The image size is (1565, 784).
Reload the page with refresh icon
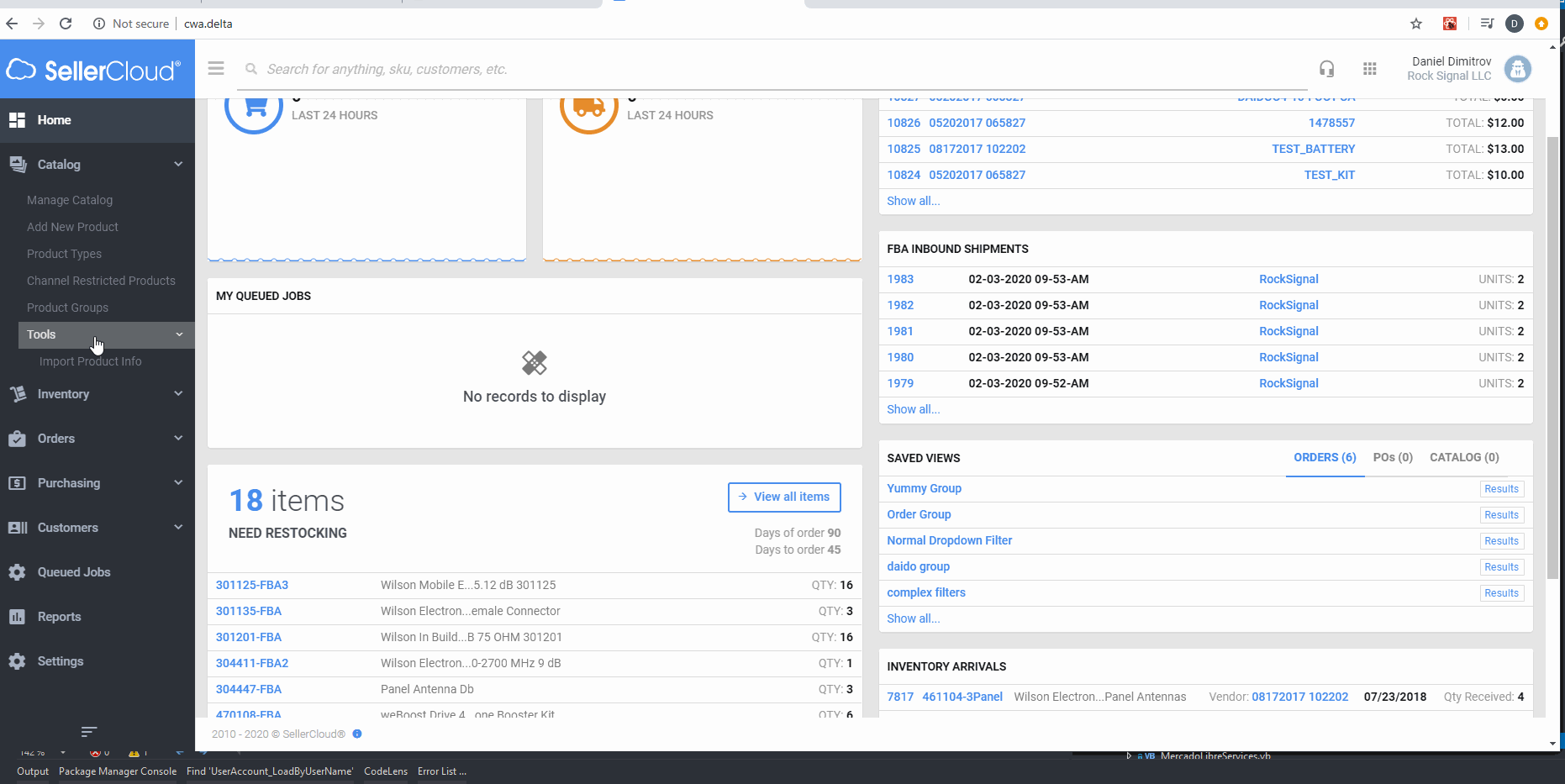(x=66, y=24)
